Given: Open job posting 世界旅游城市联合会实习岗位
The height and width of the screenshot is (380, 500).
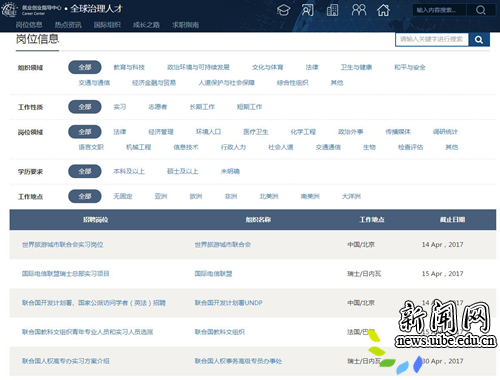Looking at the screenshot, I should click(63, 245).
